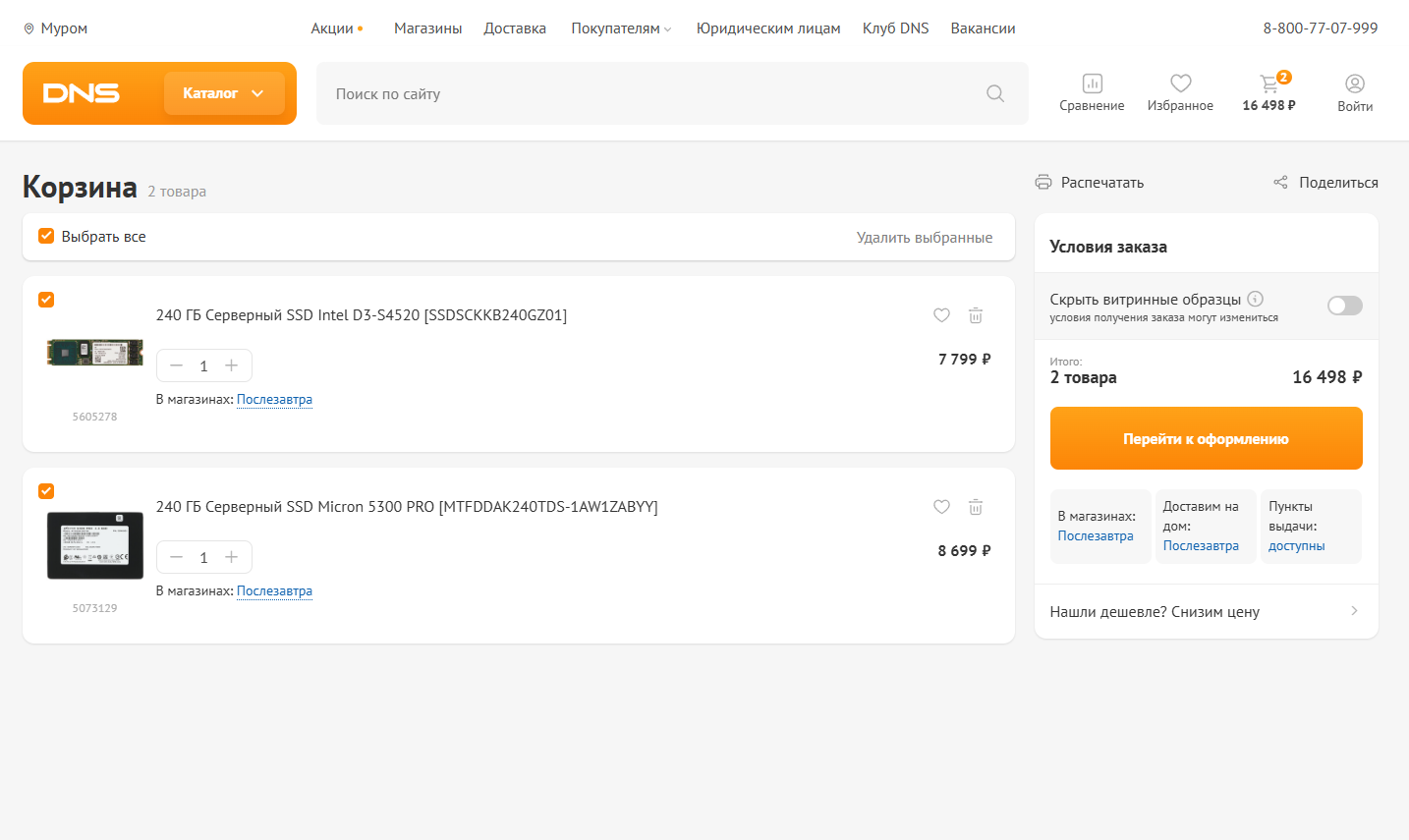
Task: Click Intel SSD quantity field showing 1
Action: [204, 365]
